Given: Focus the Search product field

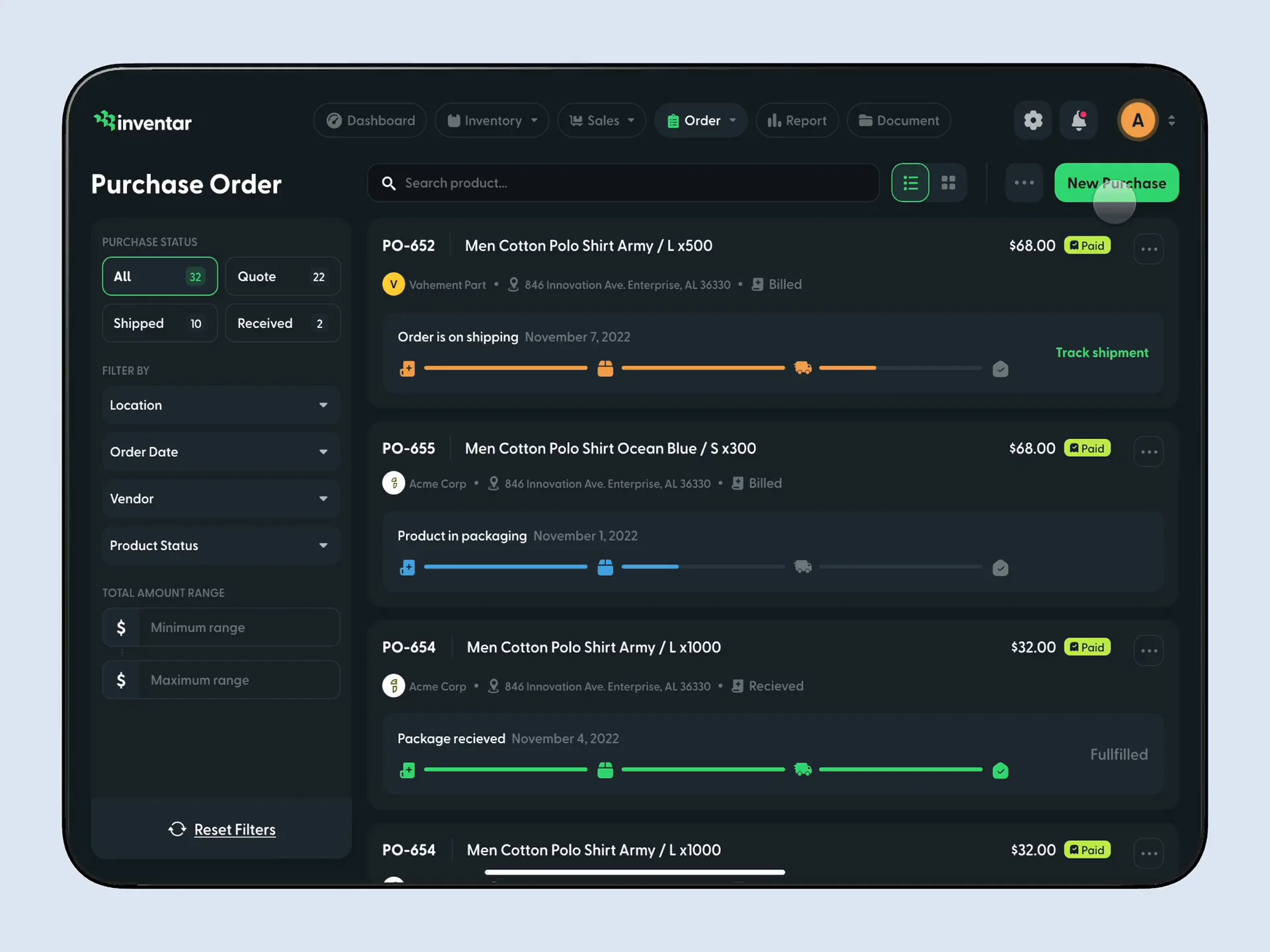Looking at the screenshot, I should click(x=623, y=183).
